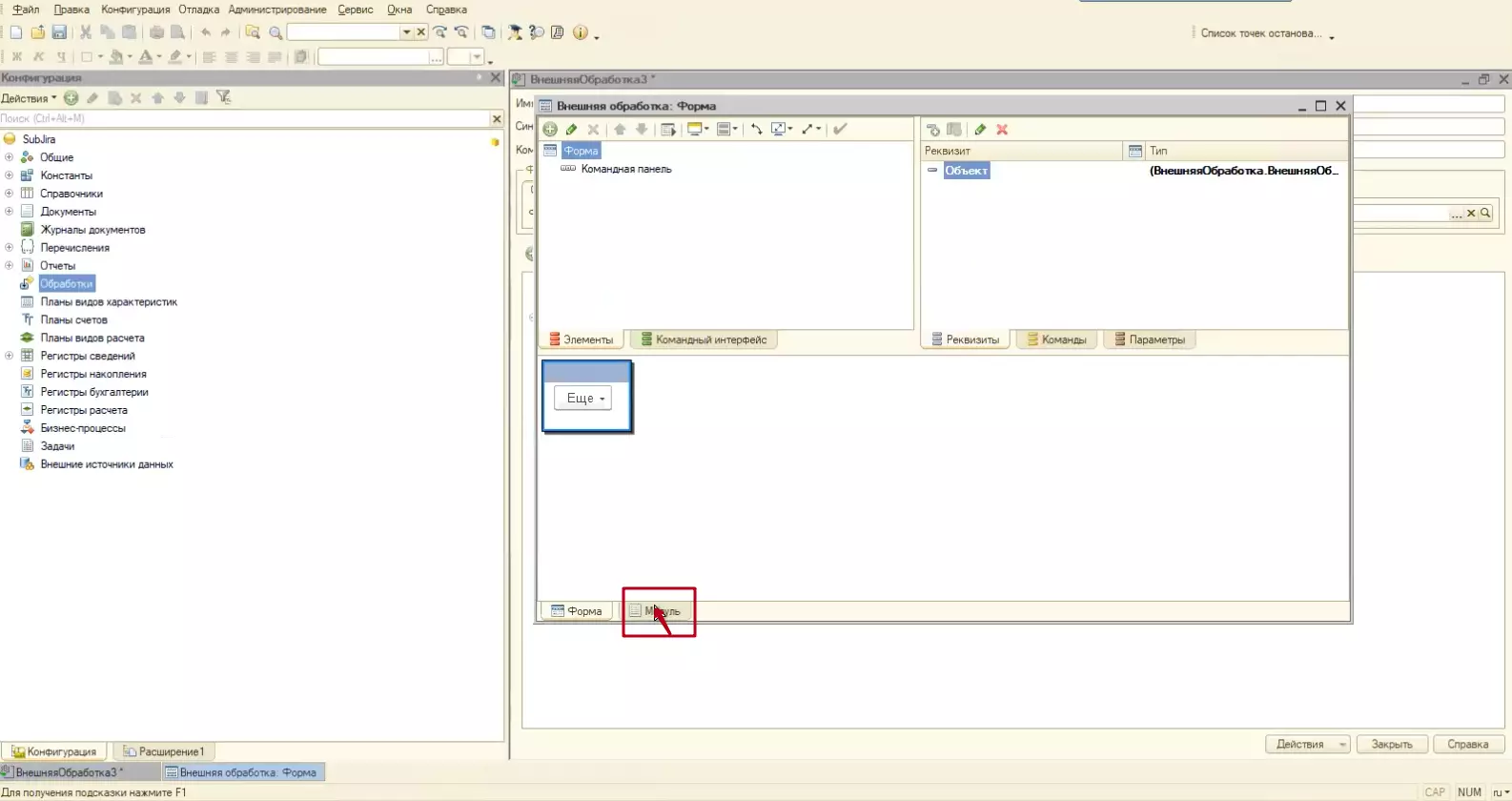
Task: Open the Расширение1 tab at the bottom
Action: (x=163, y=751)
